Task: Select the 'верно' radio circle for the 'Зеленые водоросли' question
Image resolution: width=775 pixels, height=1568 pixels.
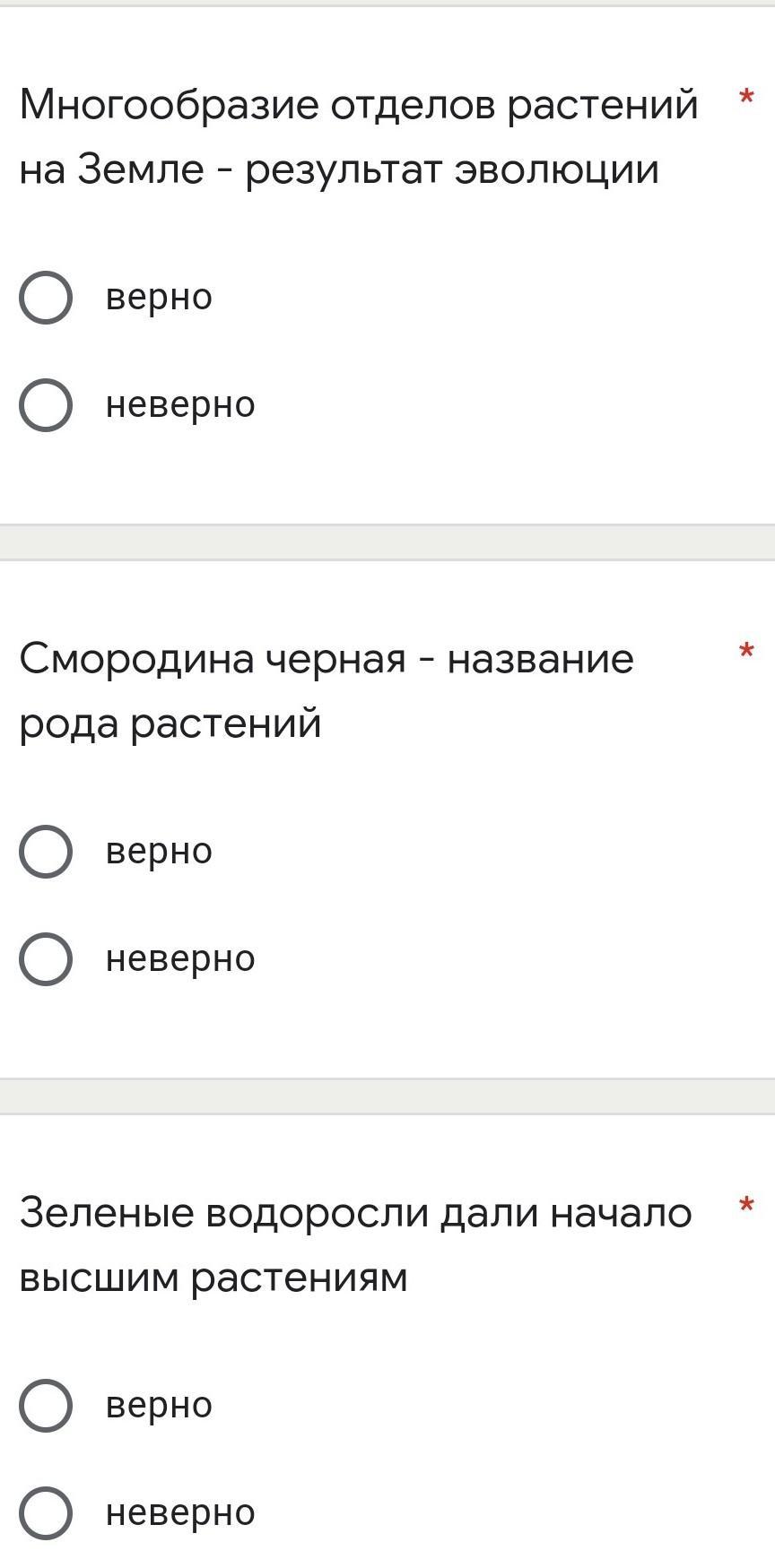Action: [46, 1406]
